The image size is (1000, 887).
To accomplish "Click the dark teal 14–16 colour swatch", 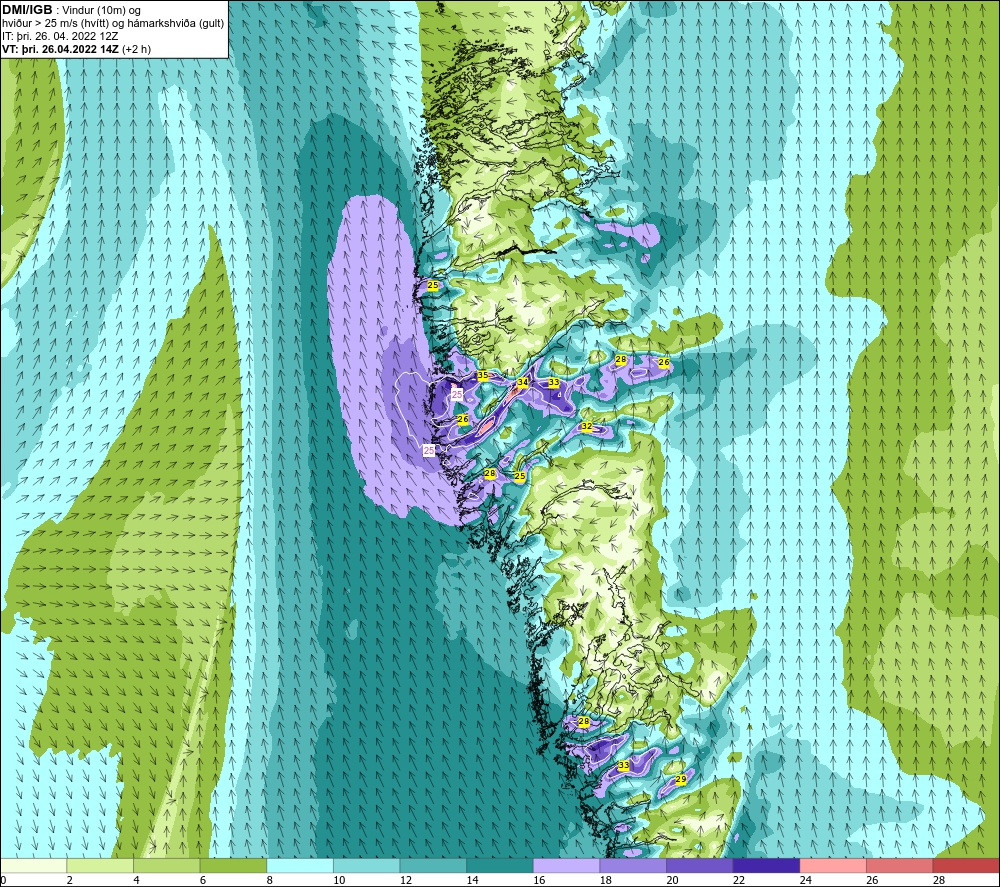I will click(x=500, y=866).
